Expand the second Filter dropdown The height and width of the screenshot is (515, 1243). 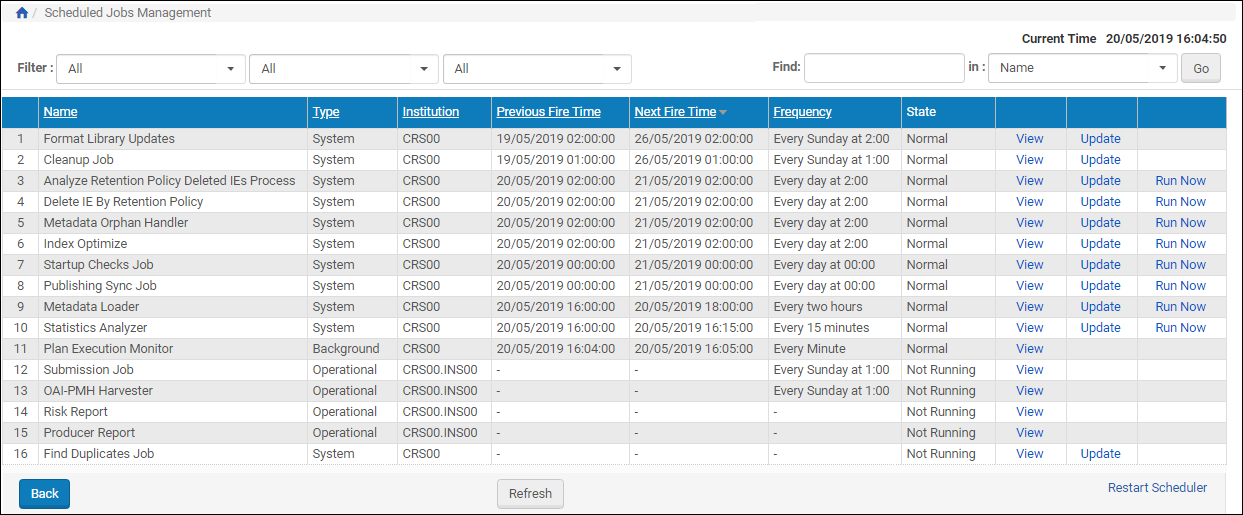pyautogui.click(x=343, y=69)
